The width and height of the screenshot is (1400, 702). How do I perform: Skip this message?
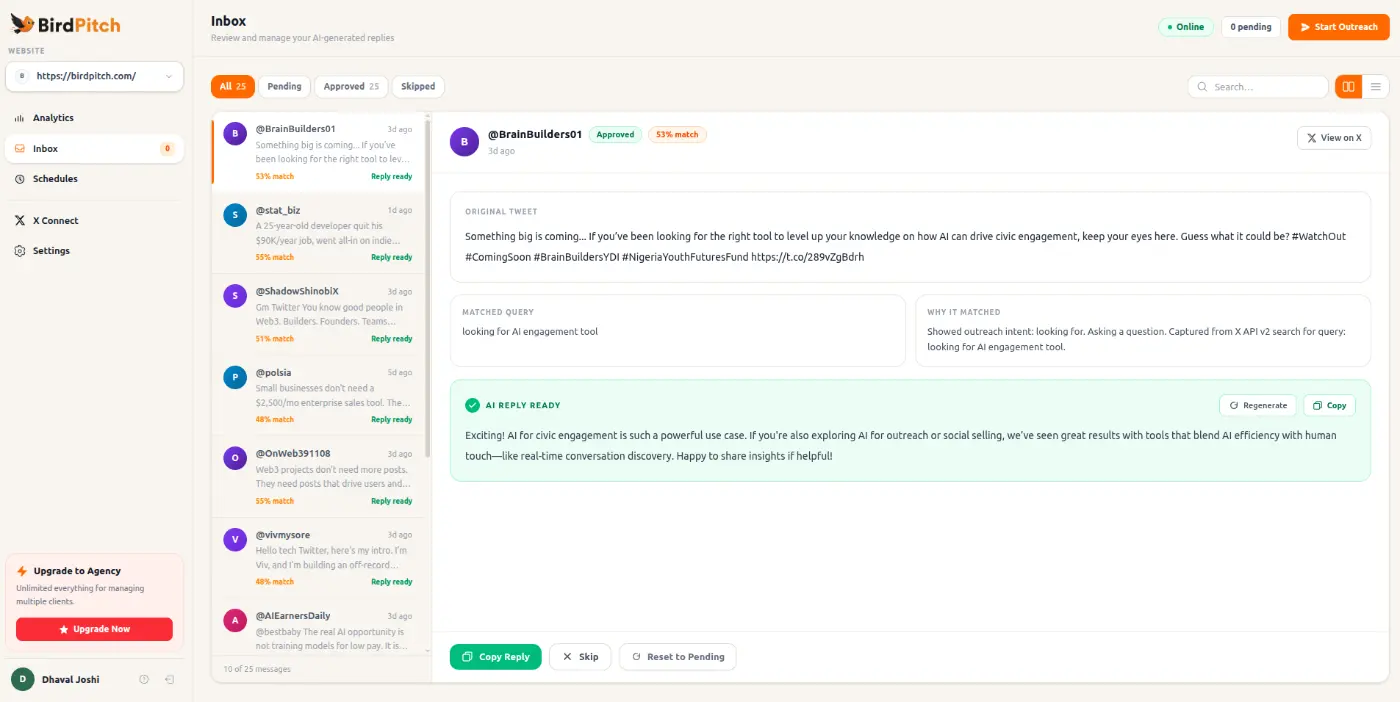pyautogui.click(x=580, y=657)
